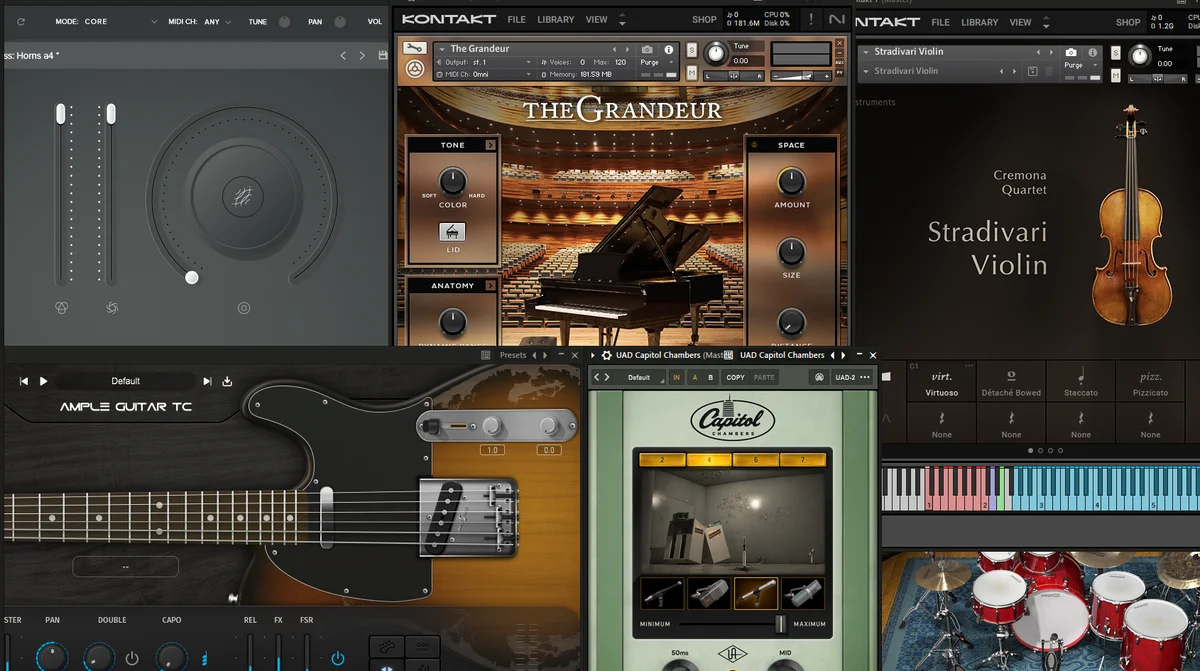Mute The Grandeur with the M button
The height and width of the screenshot is (671, 1200).
692,72
